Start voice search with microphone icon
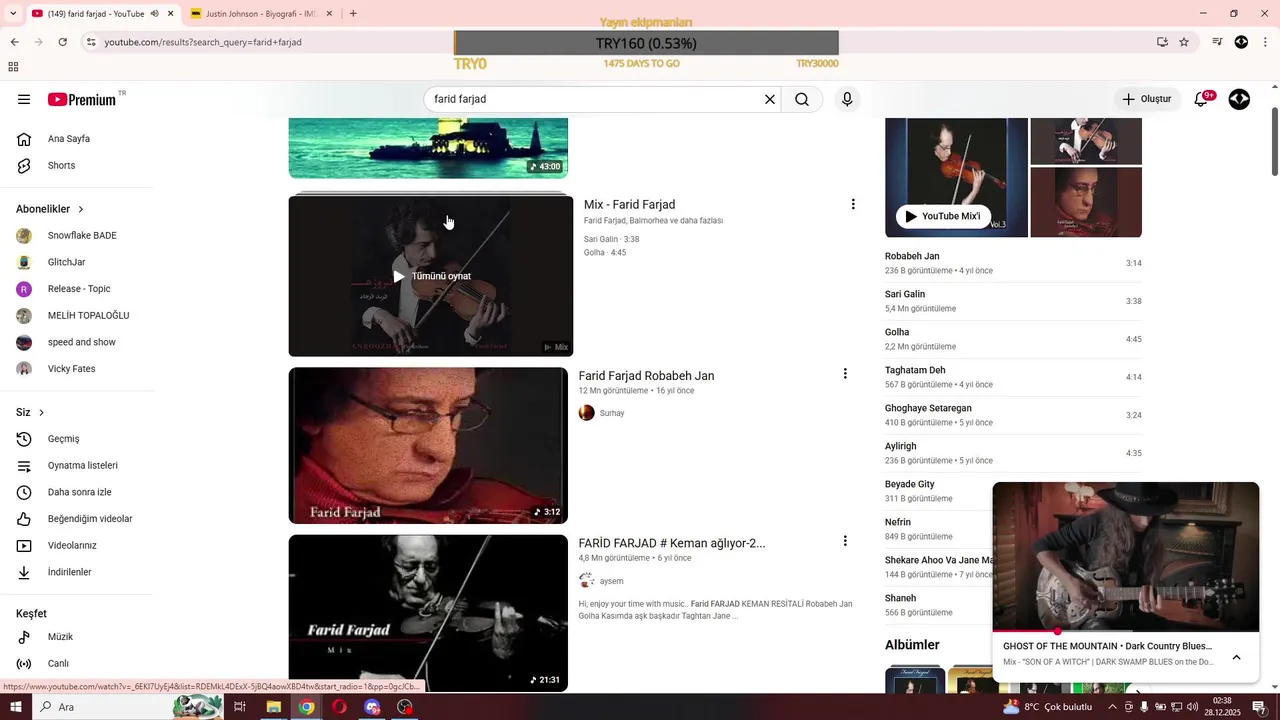This screenshot has width=1280, height=720. pyautogui.click(x=847, y=99)
